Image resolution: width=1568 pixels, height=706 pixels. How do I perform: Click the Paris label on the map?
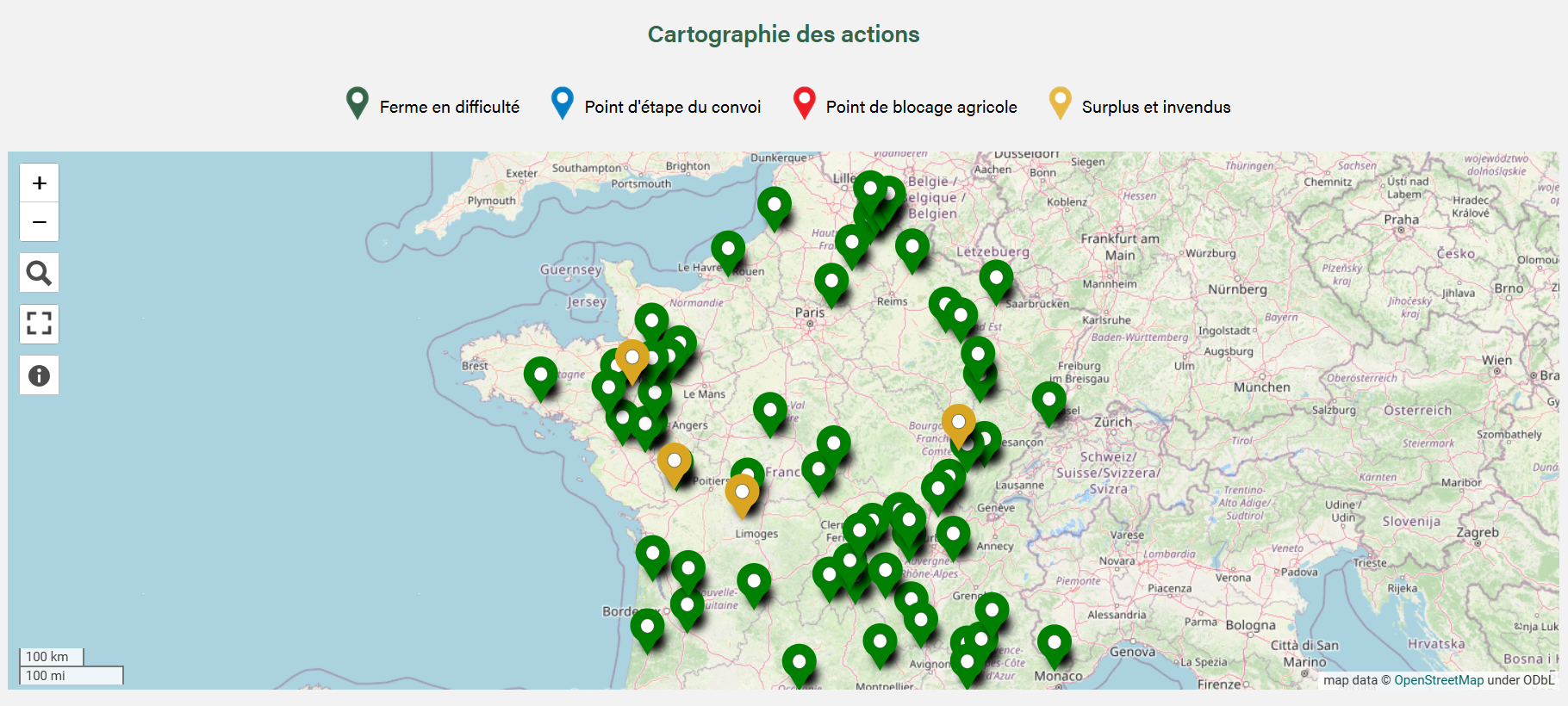810,313
